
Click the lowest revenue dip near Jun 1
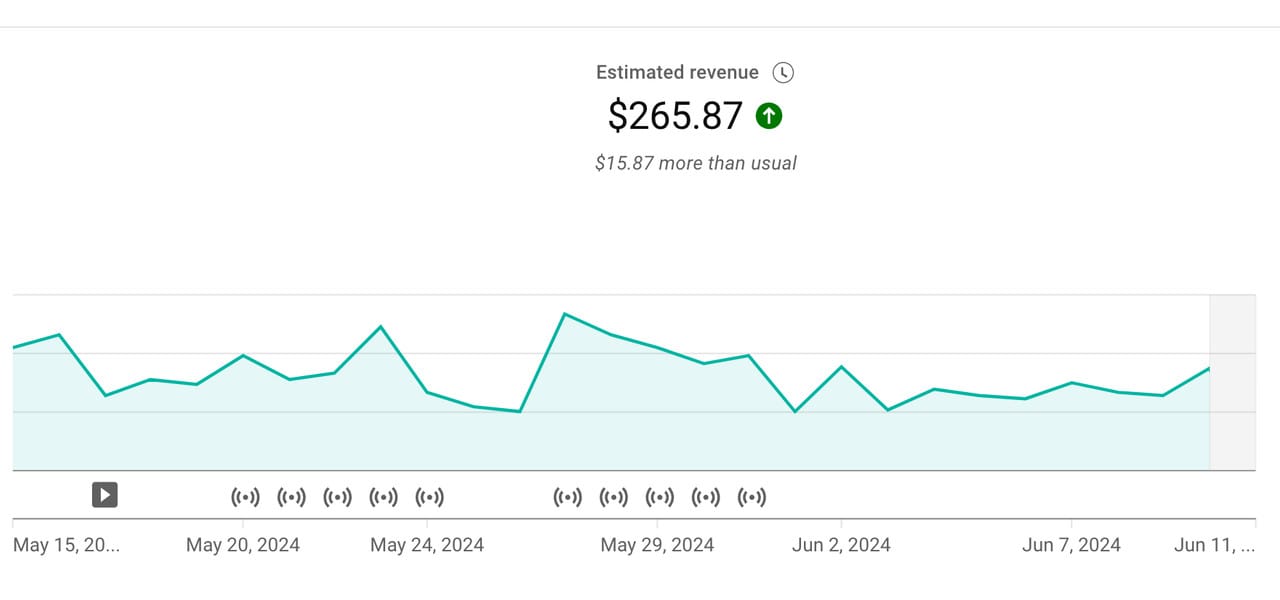pyautogui.click(x=796, y=410)
